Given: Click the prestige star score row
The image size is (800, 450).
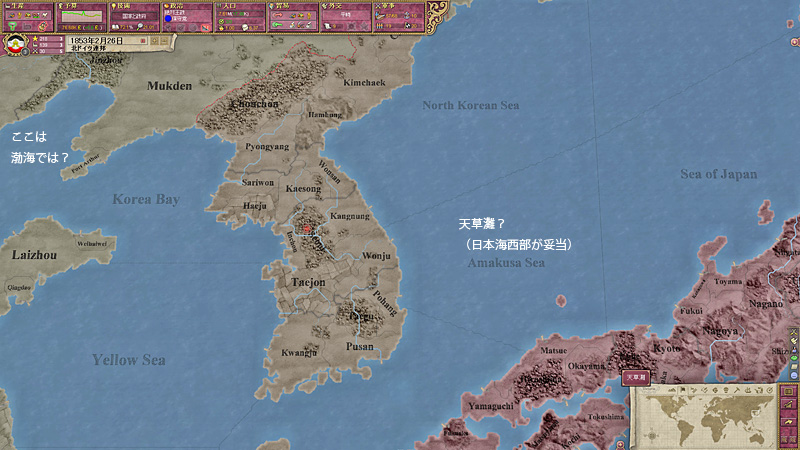Looking at the screenshot, I should (x=48, y=39).
